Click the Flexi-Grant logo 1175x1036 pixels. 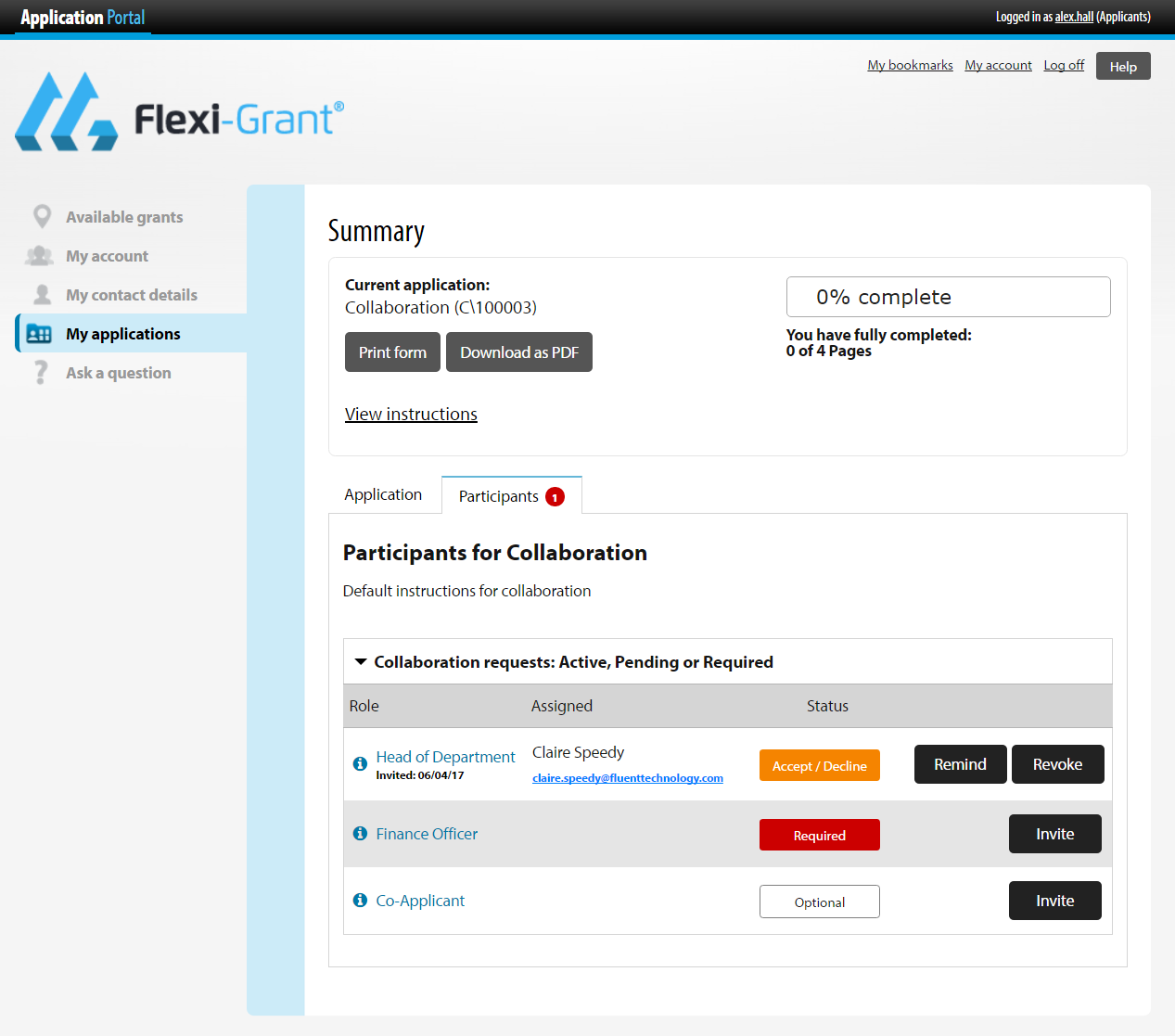pyautogui.click(x=180, y=110)
